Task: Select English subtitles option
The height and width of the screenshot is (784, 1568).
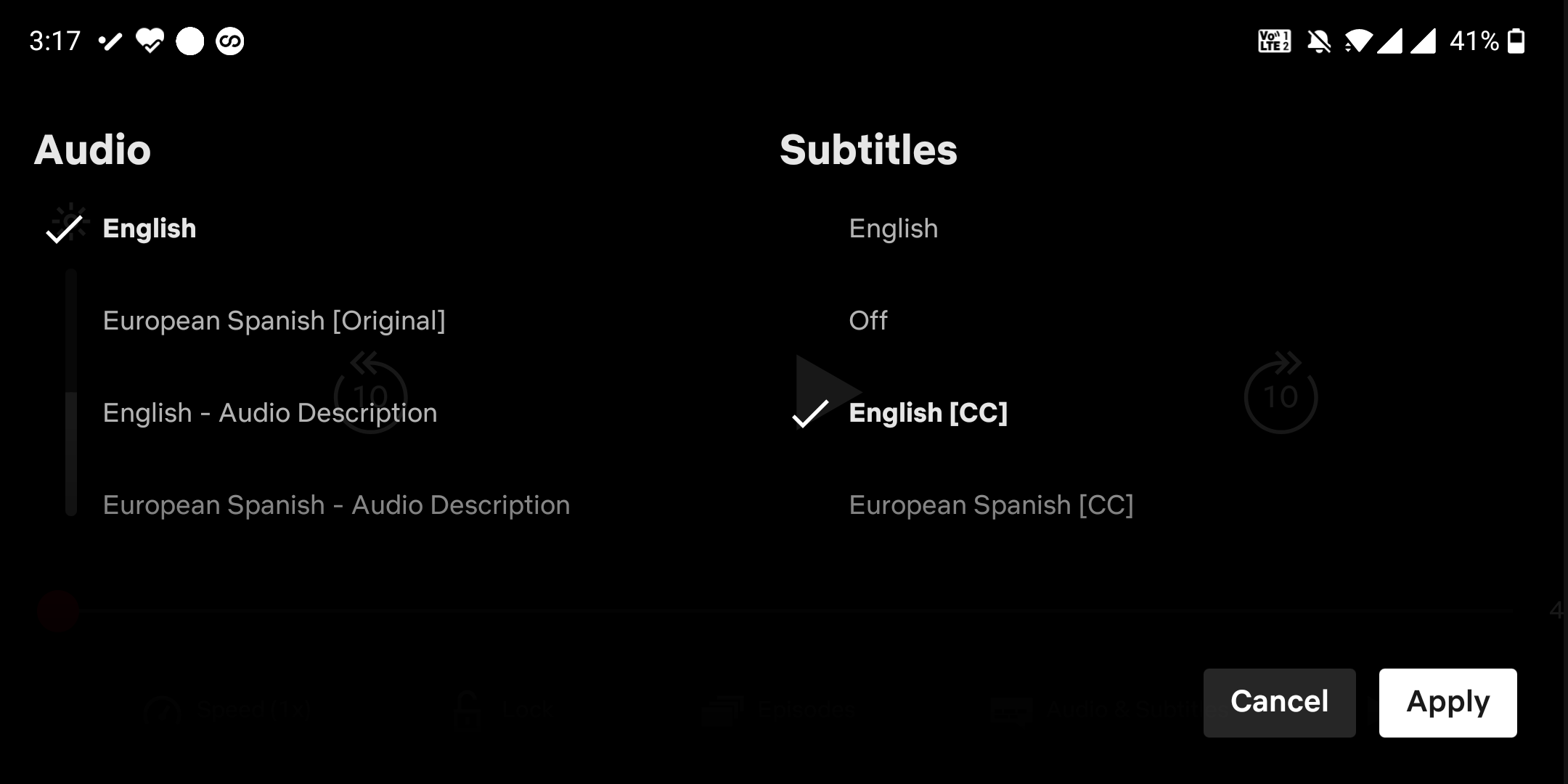Action: (x=894, y=228)
